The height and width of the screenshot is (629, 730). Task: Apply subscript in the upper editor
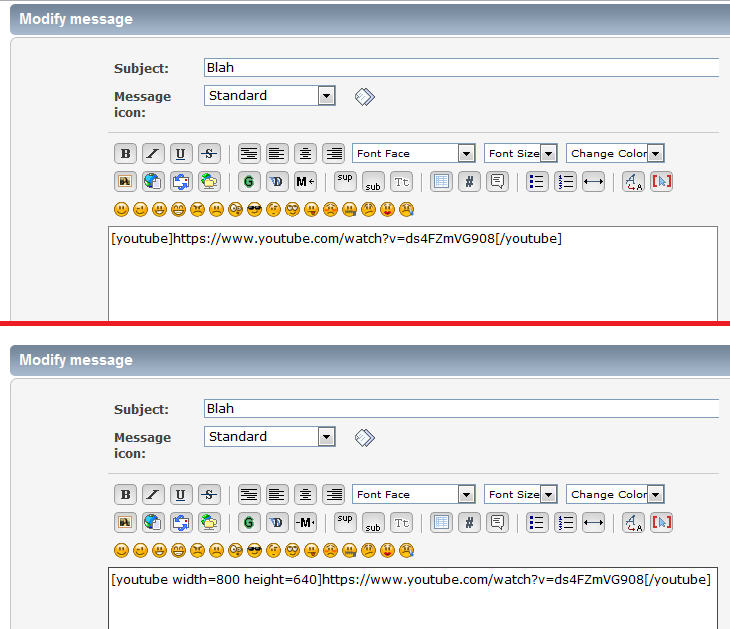[x=373, y=182]
